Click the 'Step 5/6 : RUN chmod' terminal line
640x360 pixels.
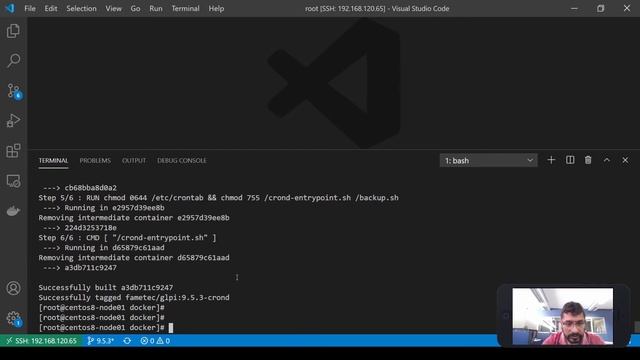218,198
